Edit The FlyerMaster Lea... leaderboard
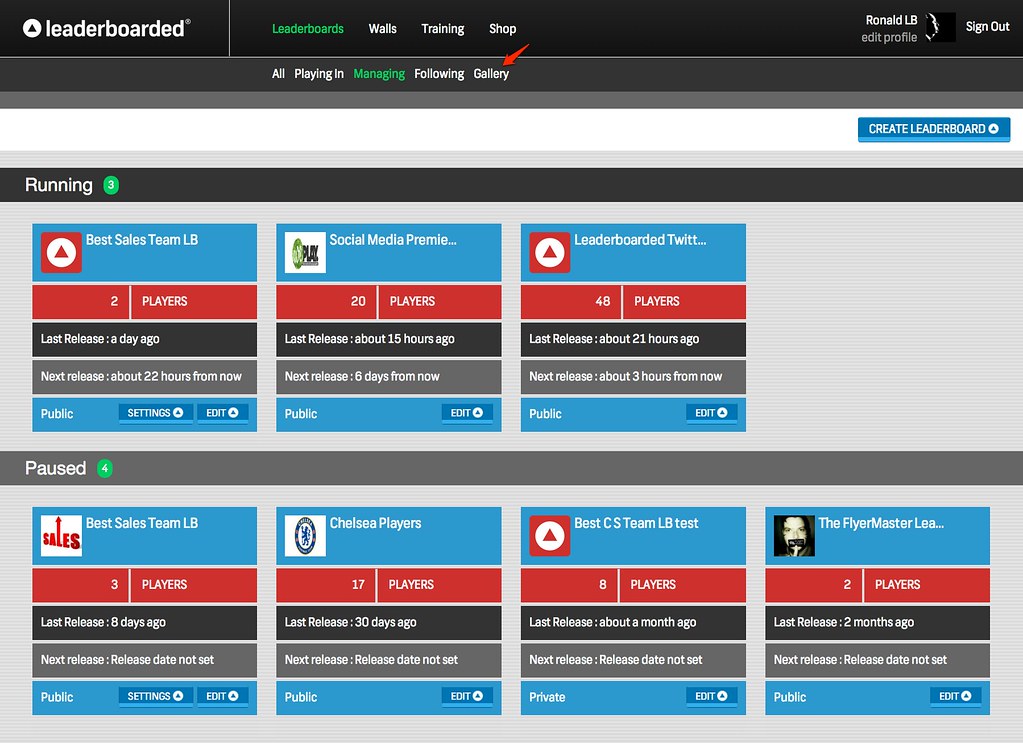This screenshot has width=1023, height=743. (x=955, y=696)
